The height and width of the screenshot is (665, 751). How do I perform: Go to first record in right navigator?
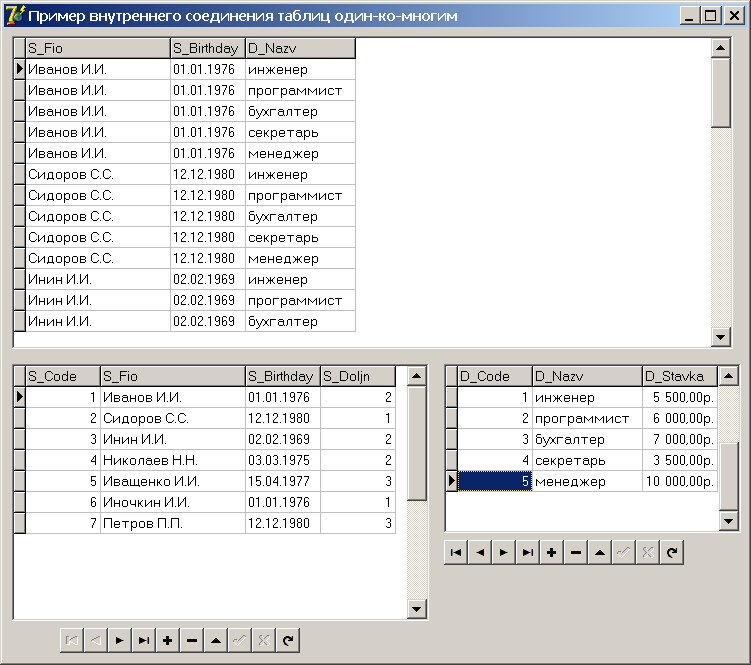(456, 552)
